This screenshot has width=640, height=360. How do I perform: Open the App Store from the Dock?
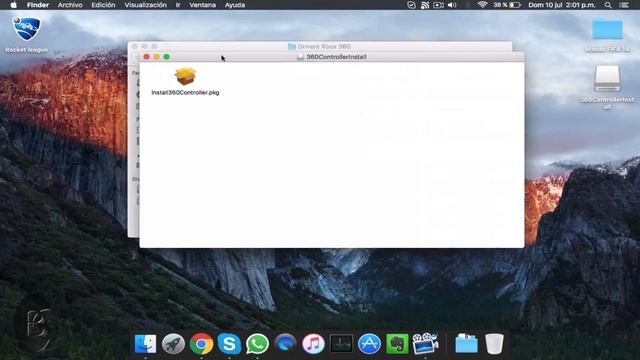(x=369, y=344)
